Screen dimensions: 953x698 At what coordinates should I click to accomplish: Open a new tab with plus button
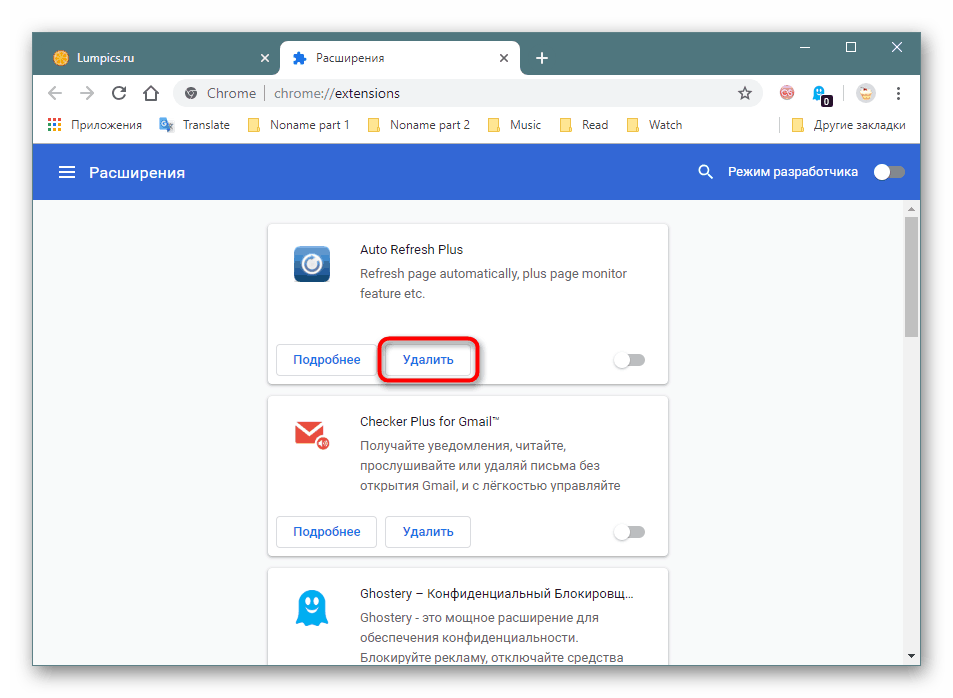[542, 58]
